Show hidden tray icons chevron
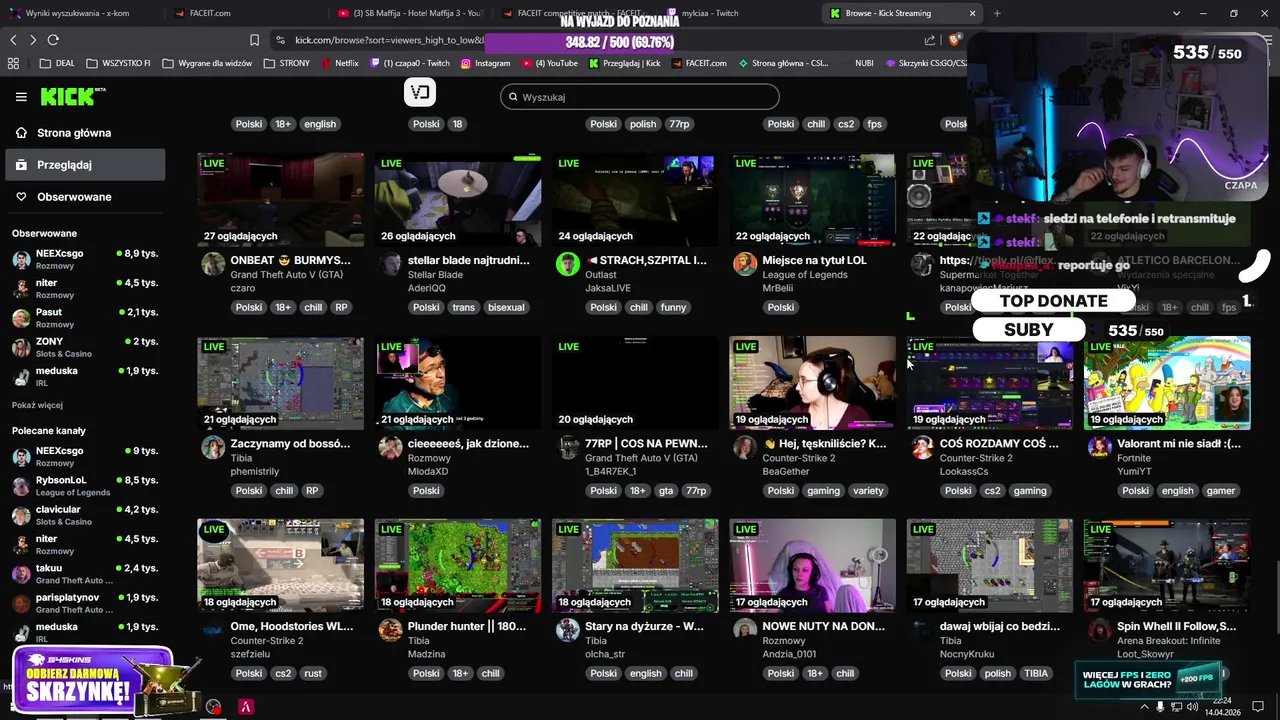 [x=1144, y=707]
